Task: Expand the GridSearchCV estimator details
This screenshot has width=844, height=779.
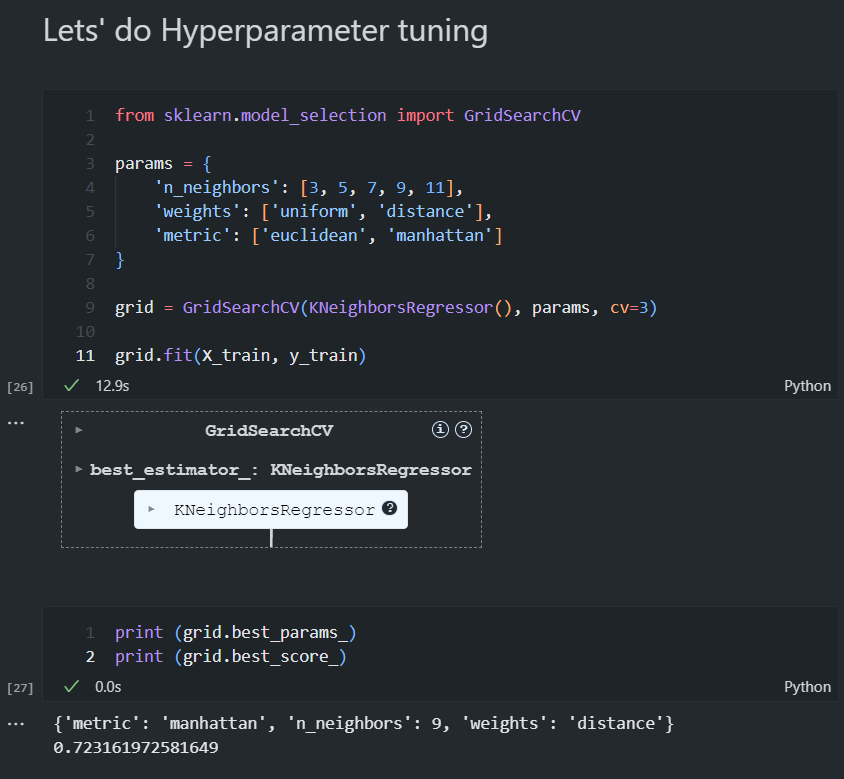Action: (79, 430)
